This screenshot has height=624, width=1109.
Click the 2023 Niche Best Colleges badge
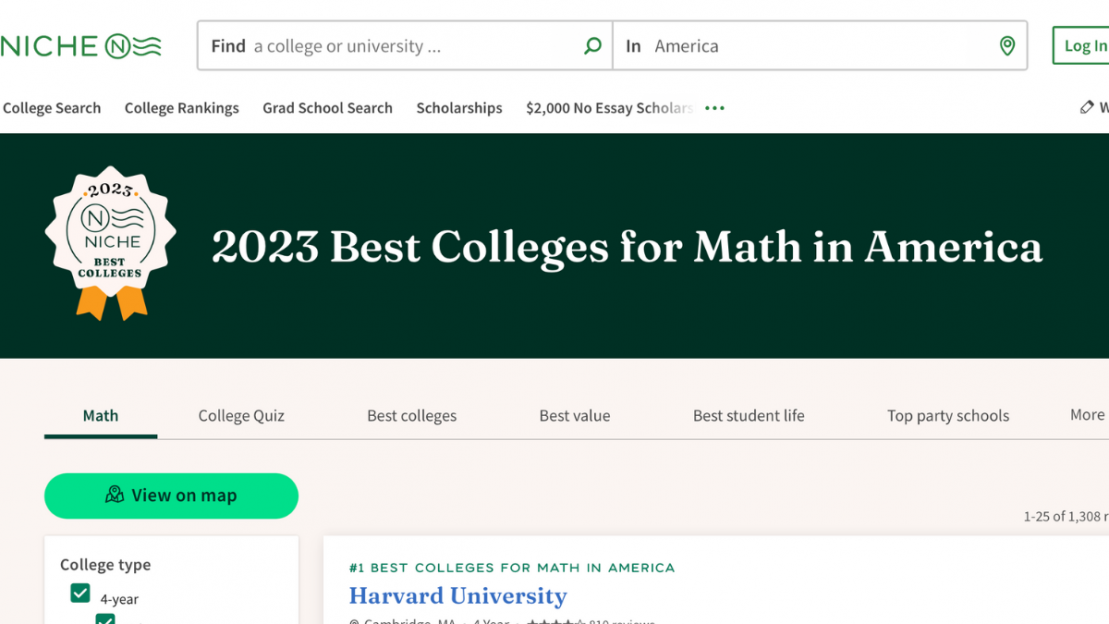pos(114,237)
